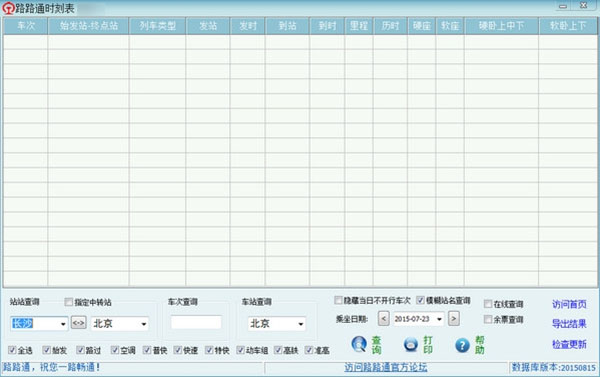The image size is (600, 377).
Task: Open 访问路路通官方论坛 link
Action: 385,367
